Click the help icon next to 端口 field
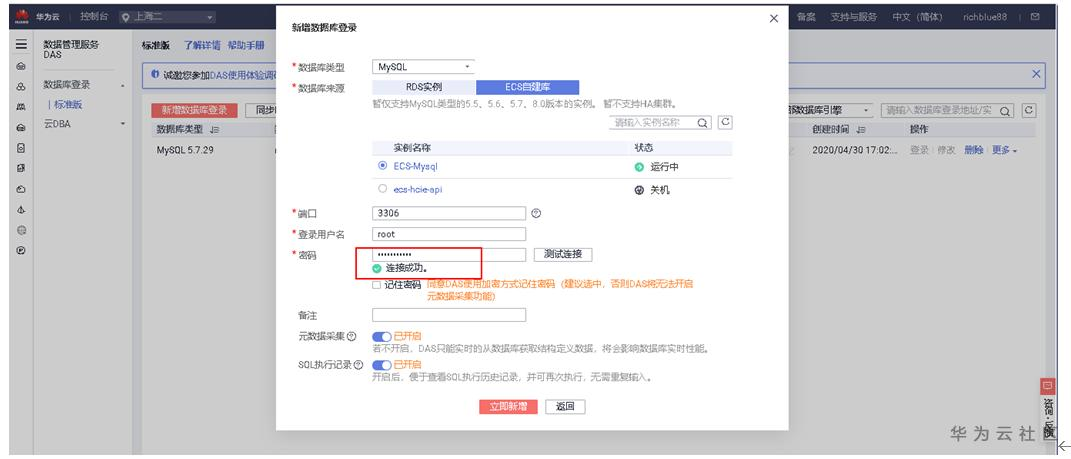This screenshot has width=1071, height=459. pyautogui.click(x=536, y=213)
